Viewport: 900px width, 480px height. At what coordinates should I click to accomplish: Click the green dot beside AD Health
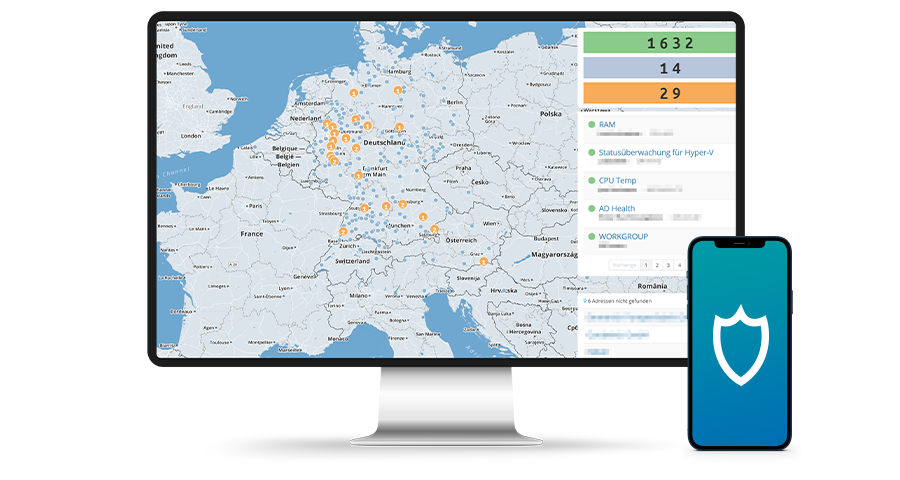591,208
